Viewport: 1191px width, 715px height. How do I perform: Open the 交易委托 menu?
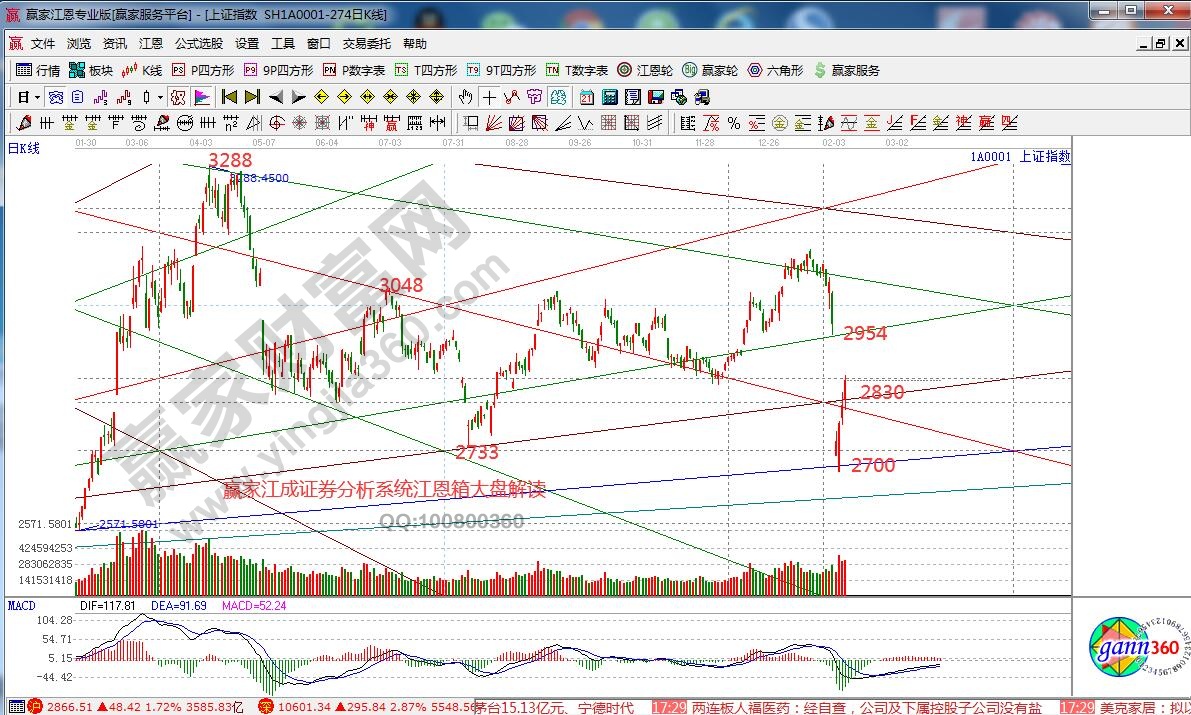pyautogui.click(x=366, y=44)
